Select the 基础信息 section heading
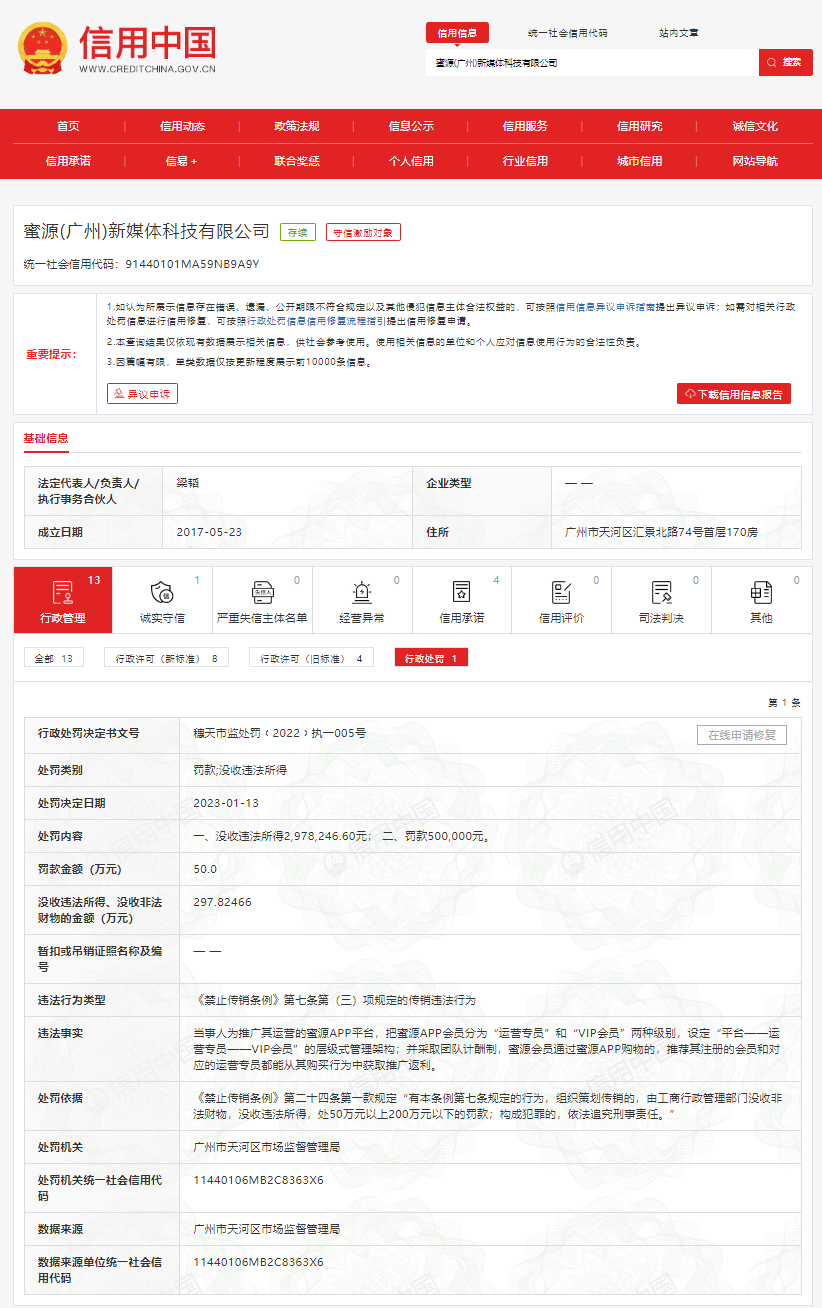822x1308 pixels. 46,438
